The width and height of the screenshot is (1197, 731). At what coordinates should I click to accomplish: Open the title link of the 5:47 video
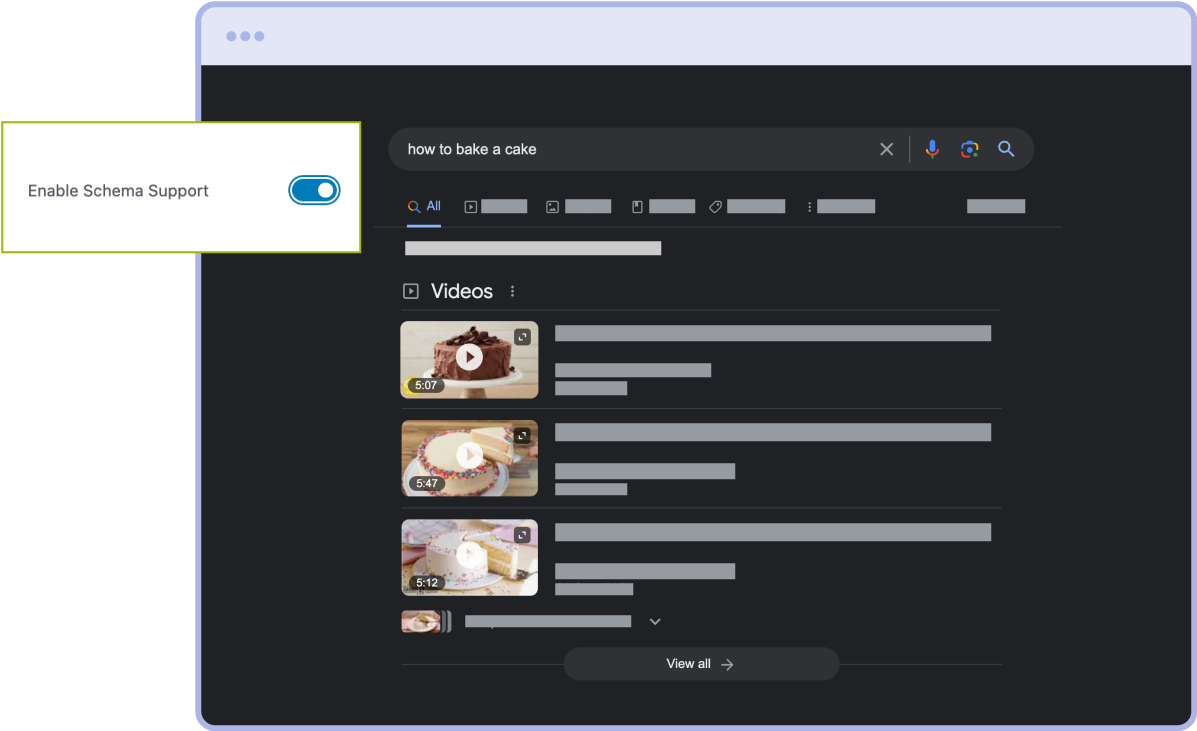pyautogui.click(x=773, y=433)
